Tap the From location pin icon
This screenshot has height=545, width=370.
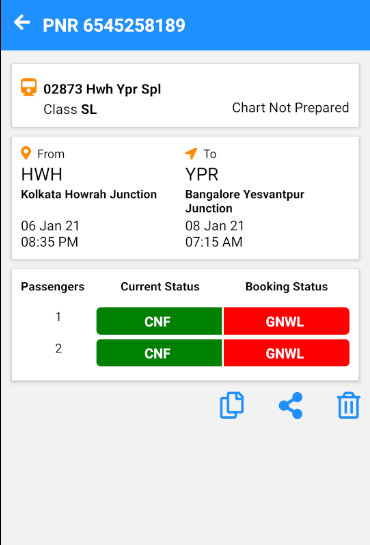coord(26,153)
